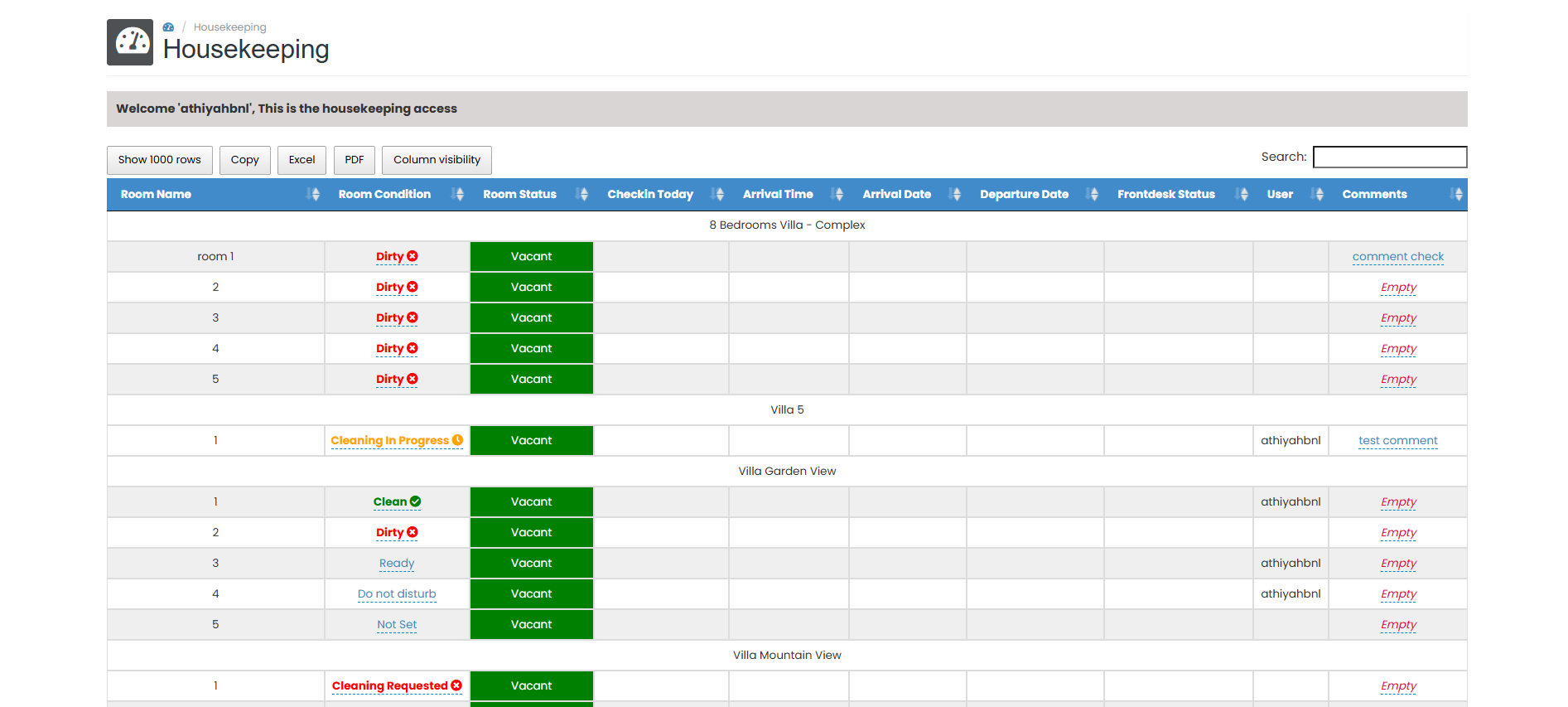
Task: Click the Housekeeping page title
Action: click(x=246, y=50)
